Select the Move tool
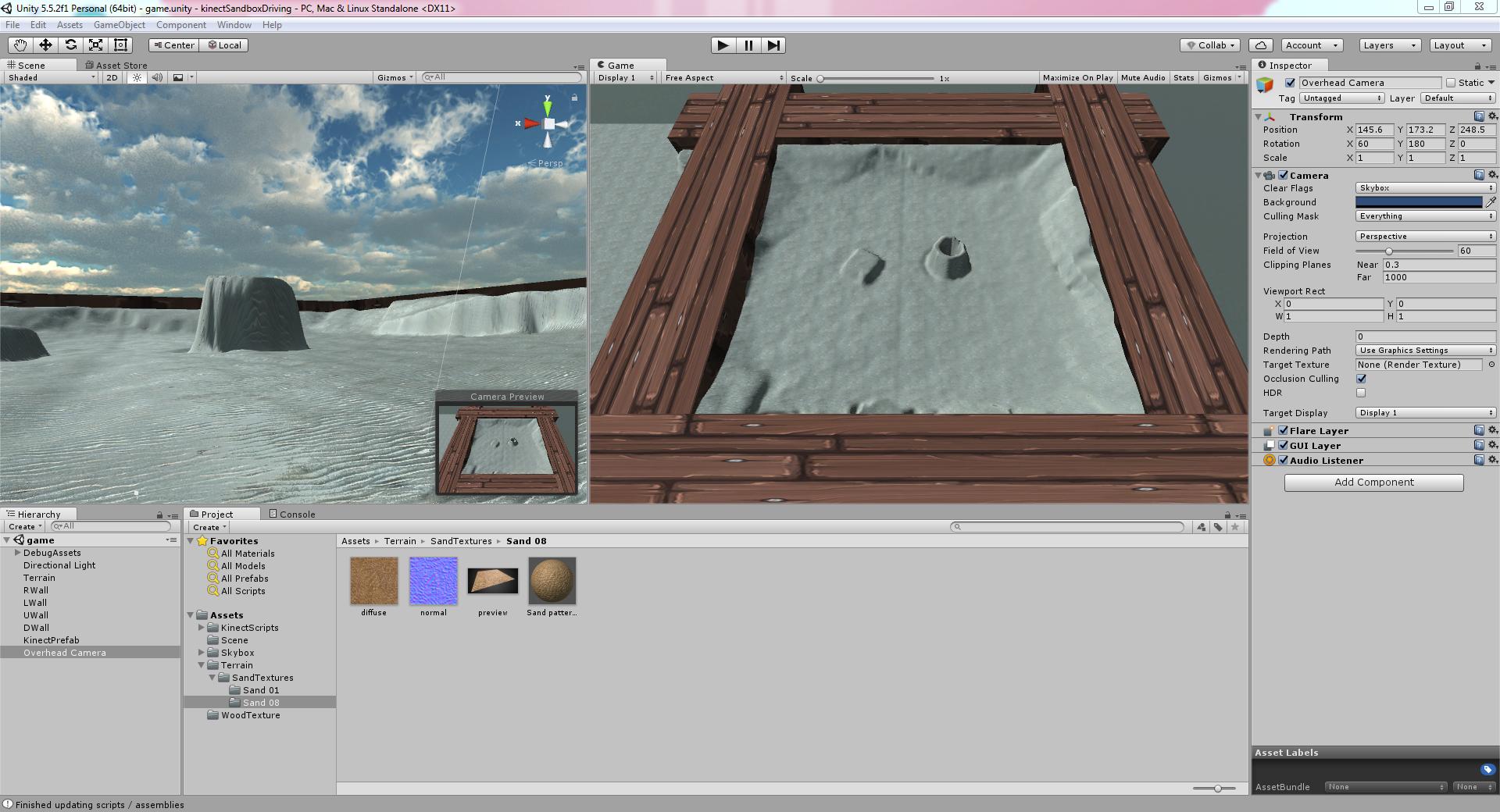1500x812 pixels. pos(45,45)
